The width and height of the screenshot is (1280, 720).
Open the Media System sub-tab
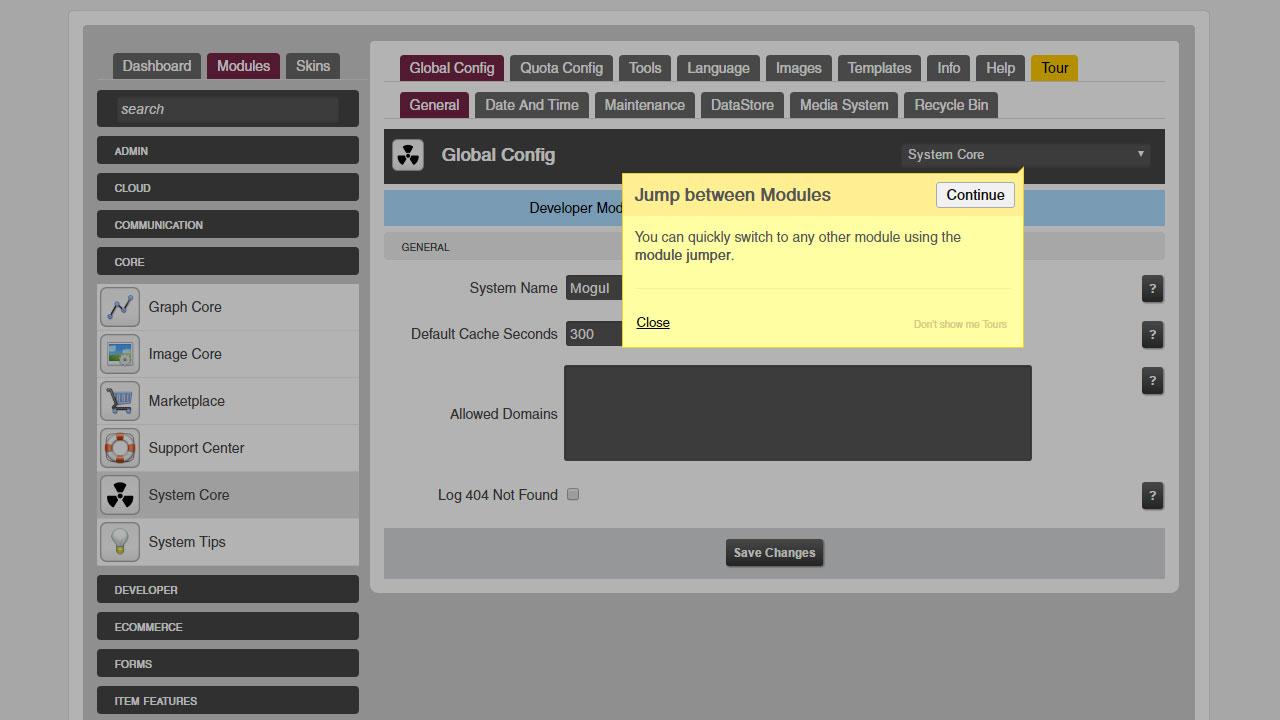(843, 105)
